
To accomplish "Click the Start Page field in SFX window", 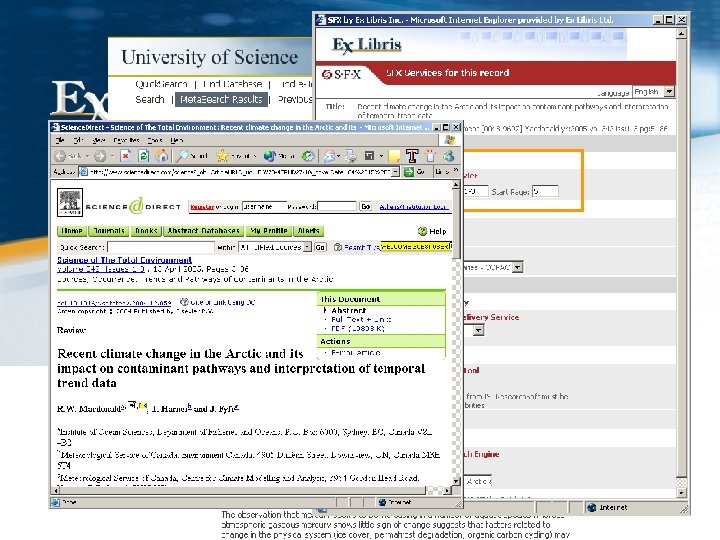I will [545, 191].
